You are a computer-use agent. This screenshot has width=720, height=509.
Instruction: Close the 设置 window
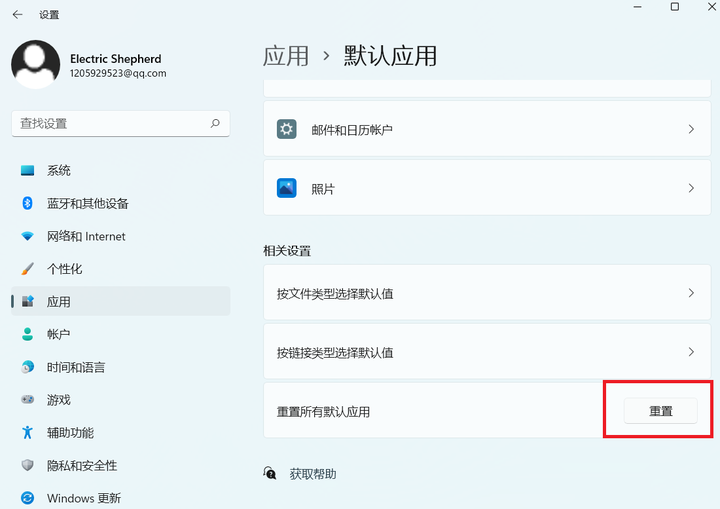[712, 6]
